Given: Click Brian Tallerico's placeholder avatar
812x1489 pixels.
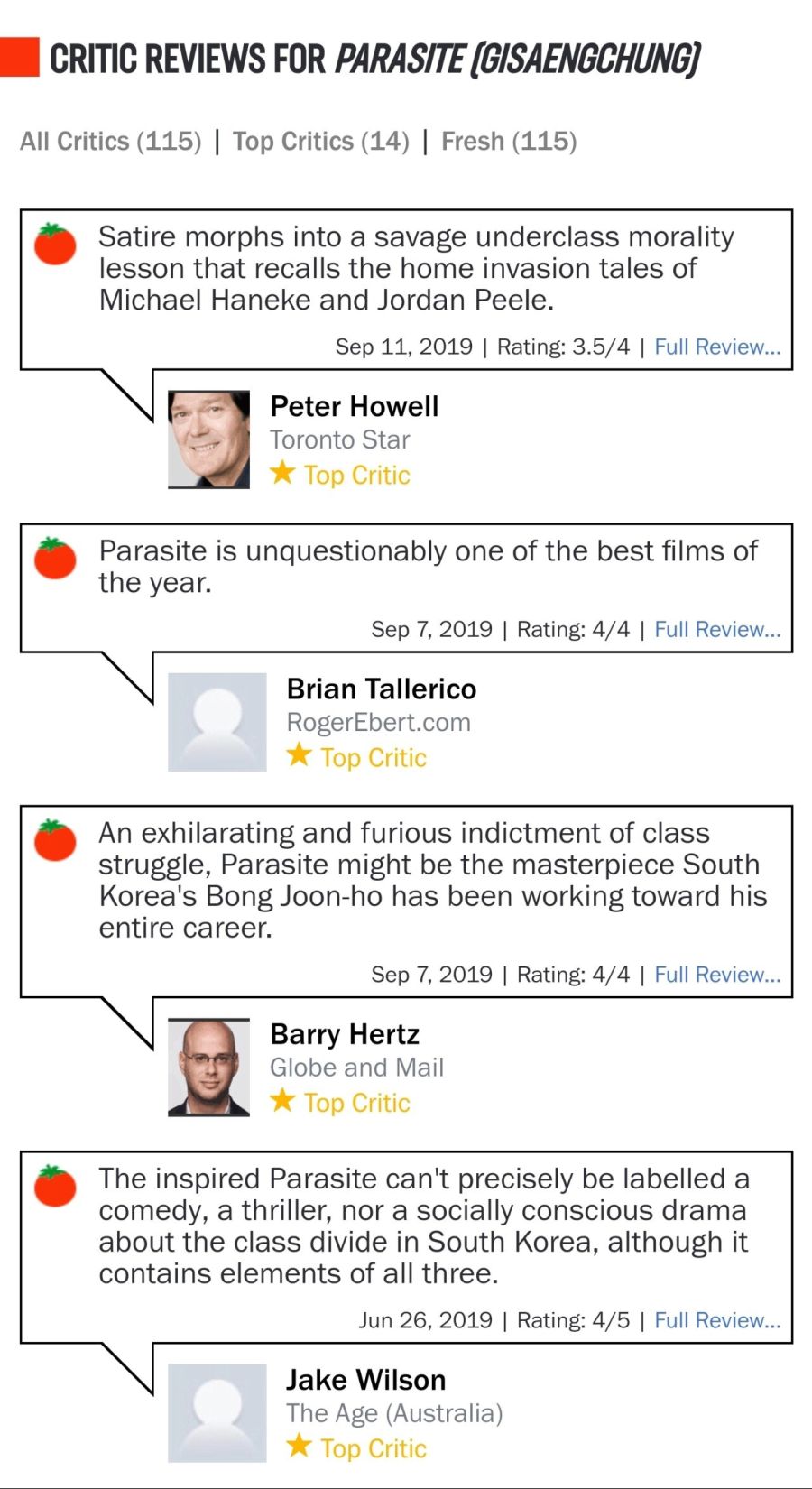Looking at the screenshot, I should tap(217, 722).
